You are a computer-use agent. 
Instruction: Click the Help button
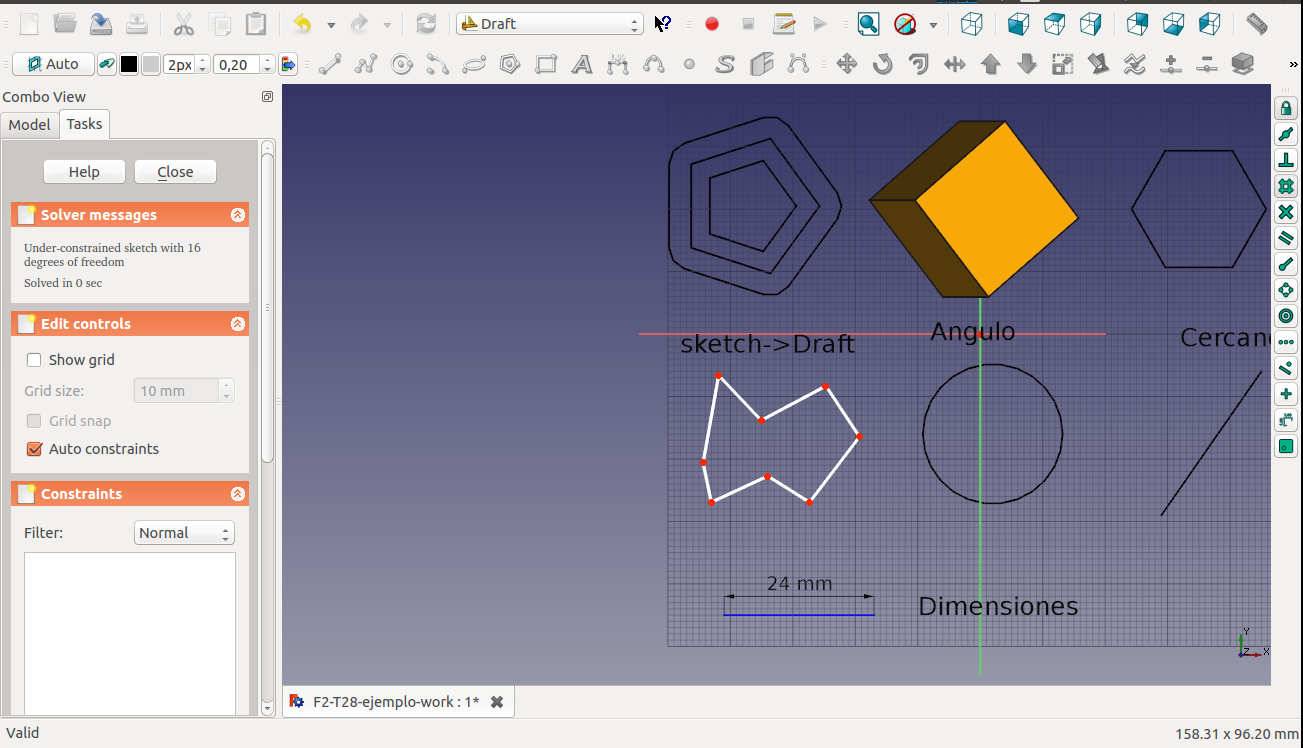click(84, 172)
